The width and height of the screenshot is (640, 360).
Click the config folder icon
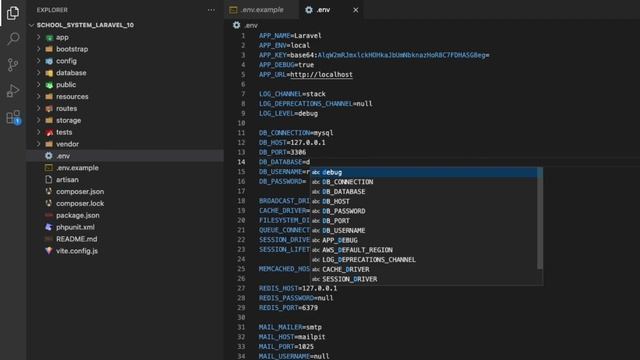[49, 61]
